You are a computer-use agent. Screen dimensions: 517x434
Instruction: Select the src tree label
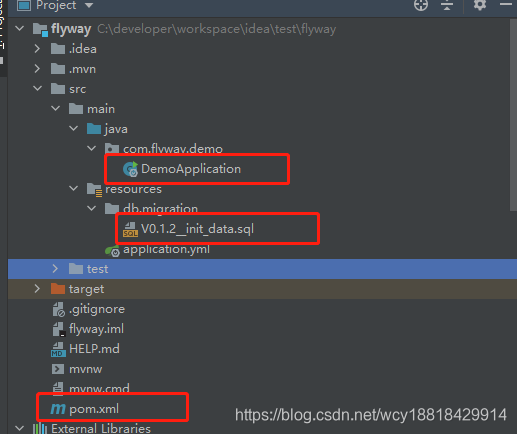tap(77, 89)
